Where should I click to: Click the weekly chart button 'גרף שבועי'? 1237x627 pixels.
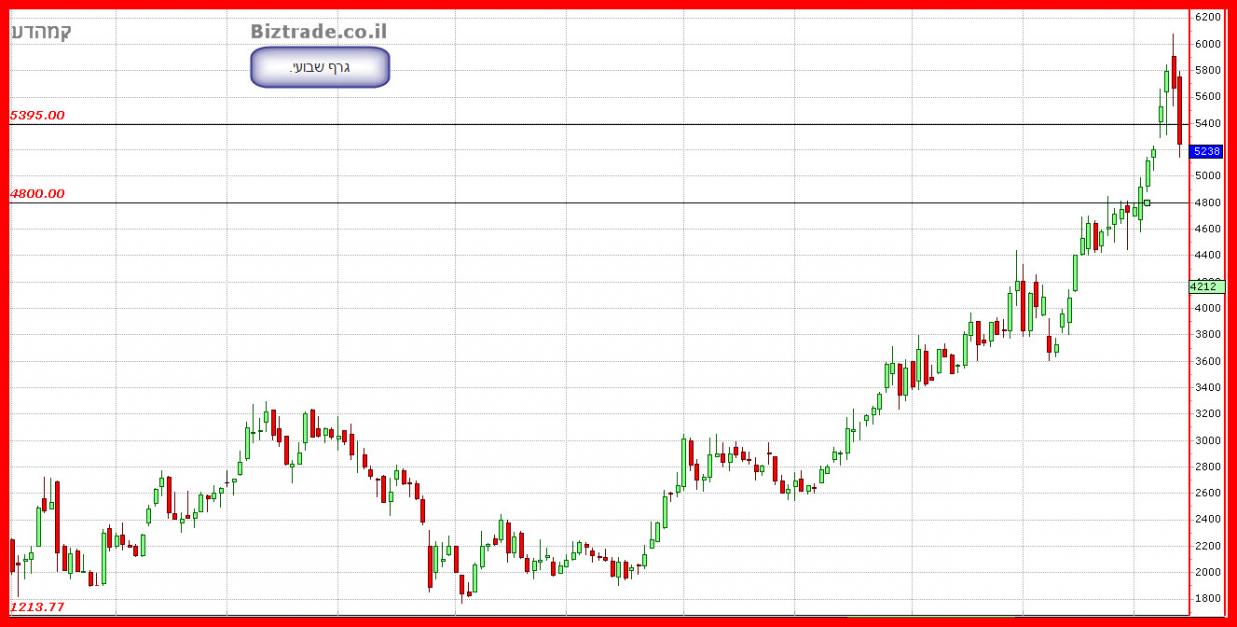point(319,67)
